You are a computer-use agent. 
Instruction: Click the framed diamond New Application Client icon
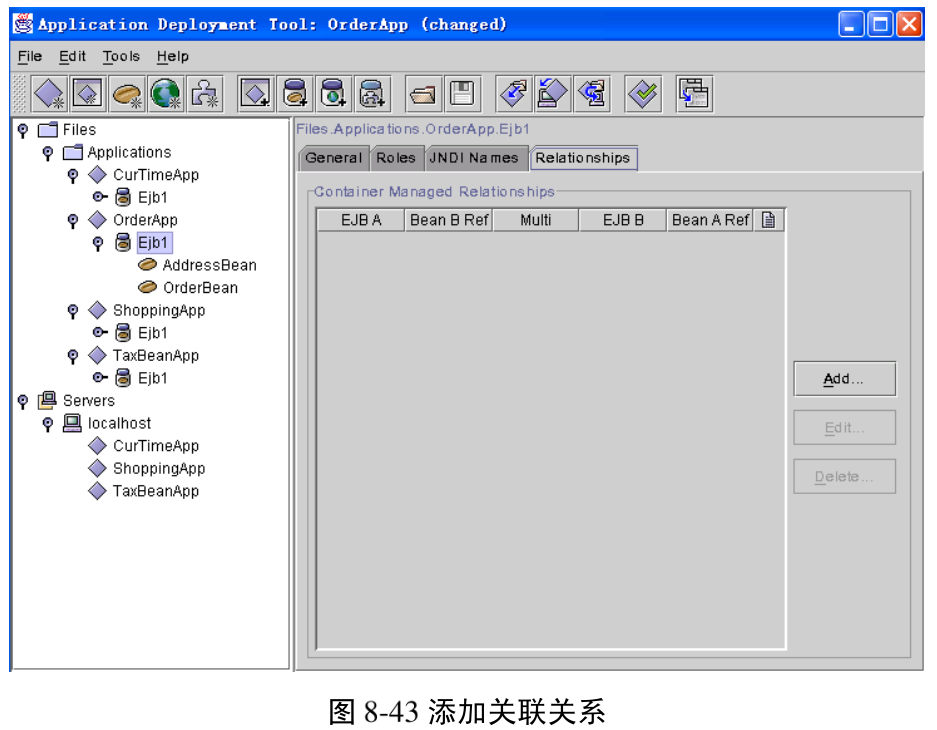point(88,94)
